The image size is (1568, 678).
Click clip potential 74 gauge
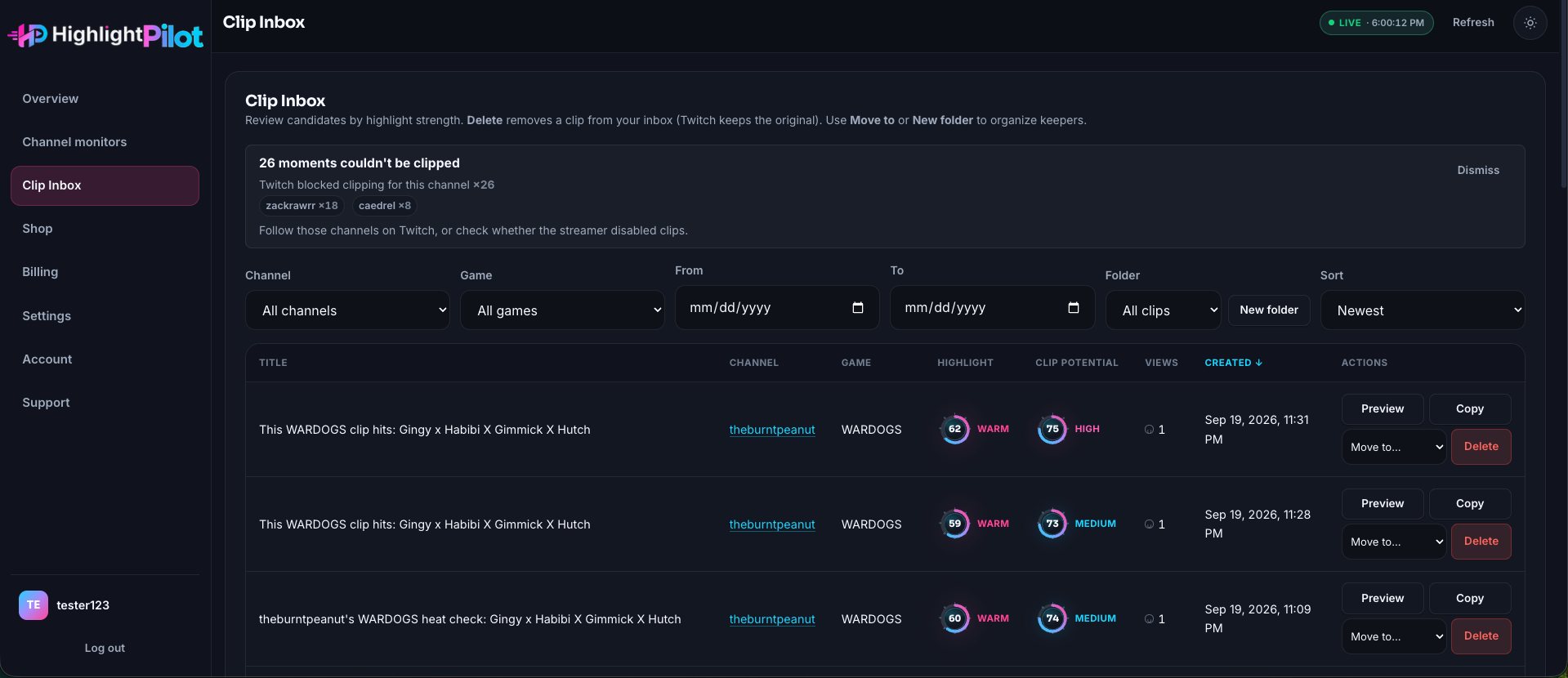pyautogui.click(x=1052, y=618)
